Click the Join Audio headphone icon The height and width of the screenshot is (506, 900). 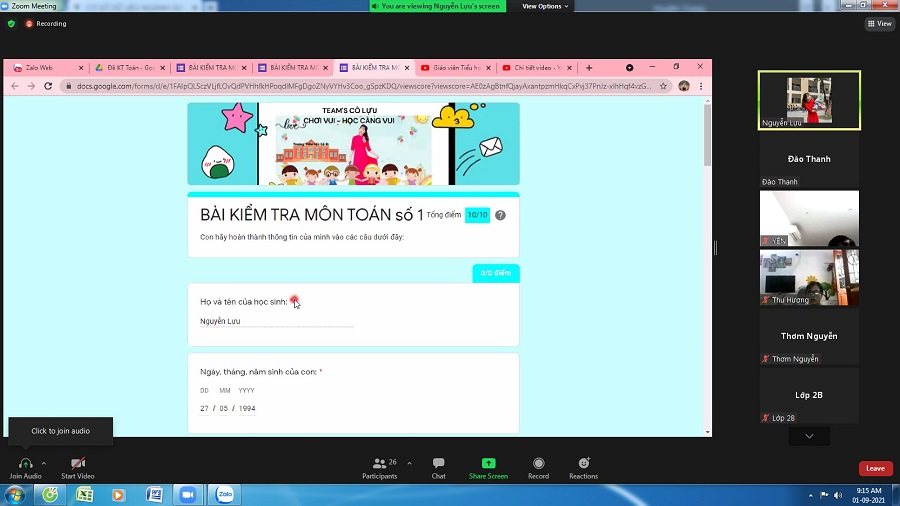click(26, 463)
